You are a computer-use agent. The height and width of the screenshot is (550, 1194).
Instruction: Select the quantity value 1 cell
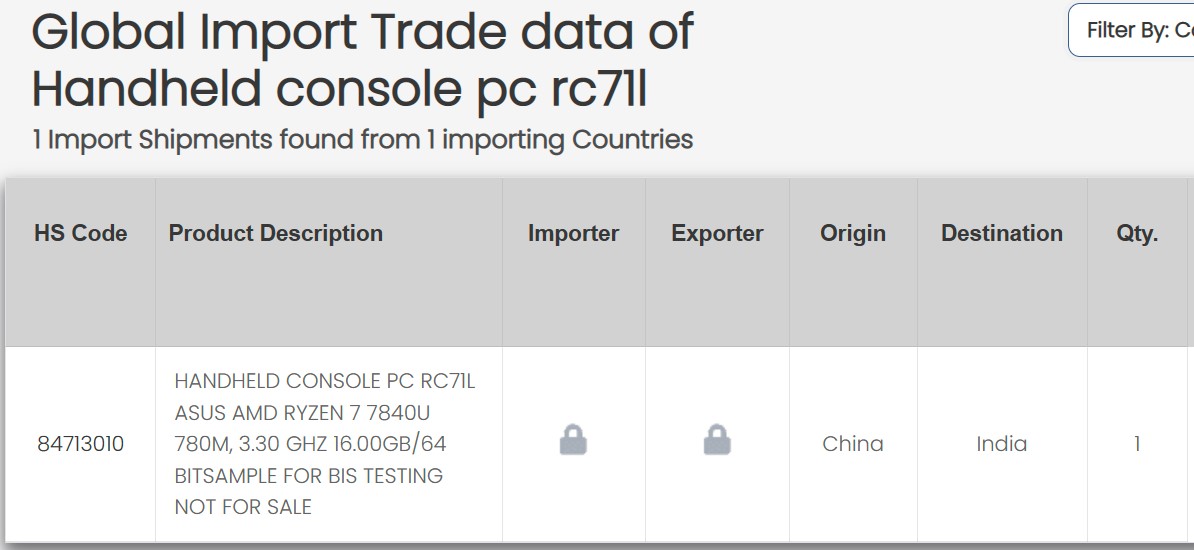tap(1137, 444)
